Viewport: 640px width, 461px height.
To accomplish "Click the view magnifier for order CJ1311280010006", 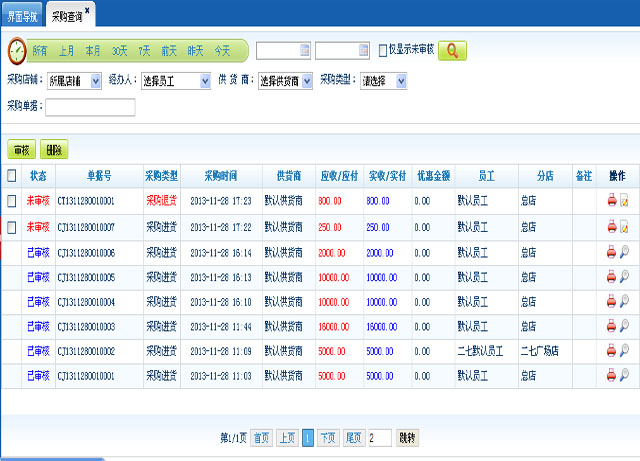I will point(624,252).
